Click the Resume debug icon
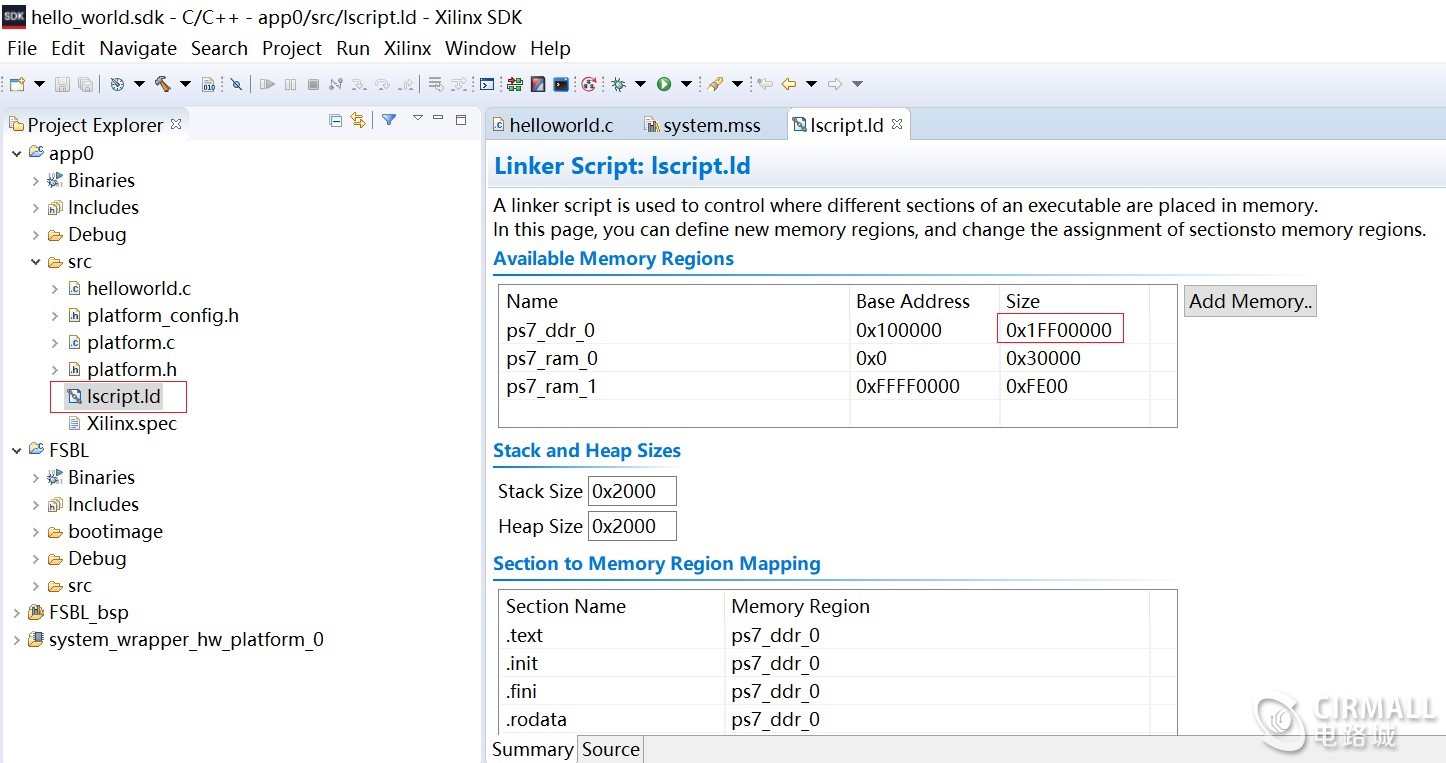 coord(268,84)
